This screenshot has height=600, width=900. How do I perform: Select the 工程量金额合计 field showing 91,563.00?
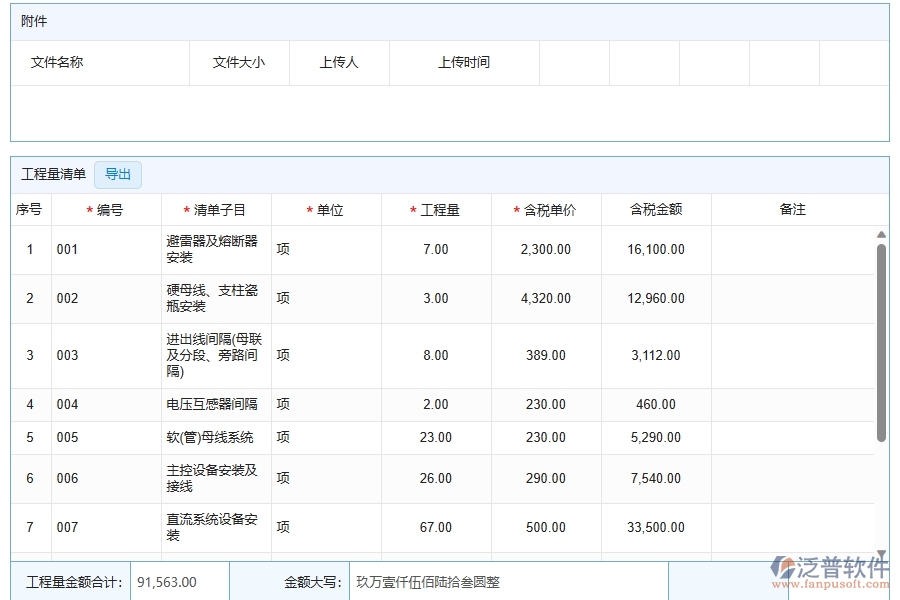[x=180, y=582]
